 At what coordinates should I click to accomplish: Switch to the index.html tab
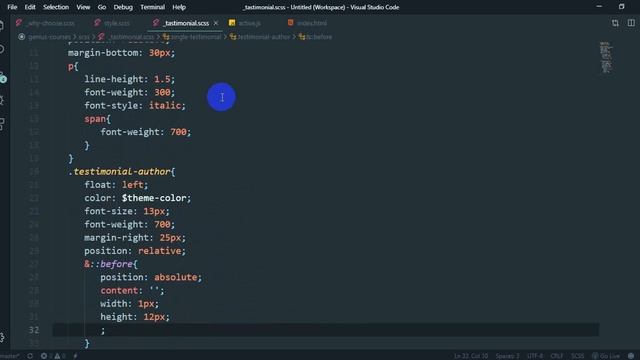pos(307,23)
